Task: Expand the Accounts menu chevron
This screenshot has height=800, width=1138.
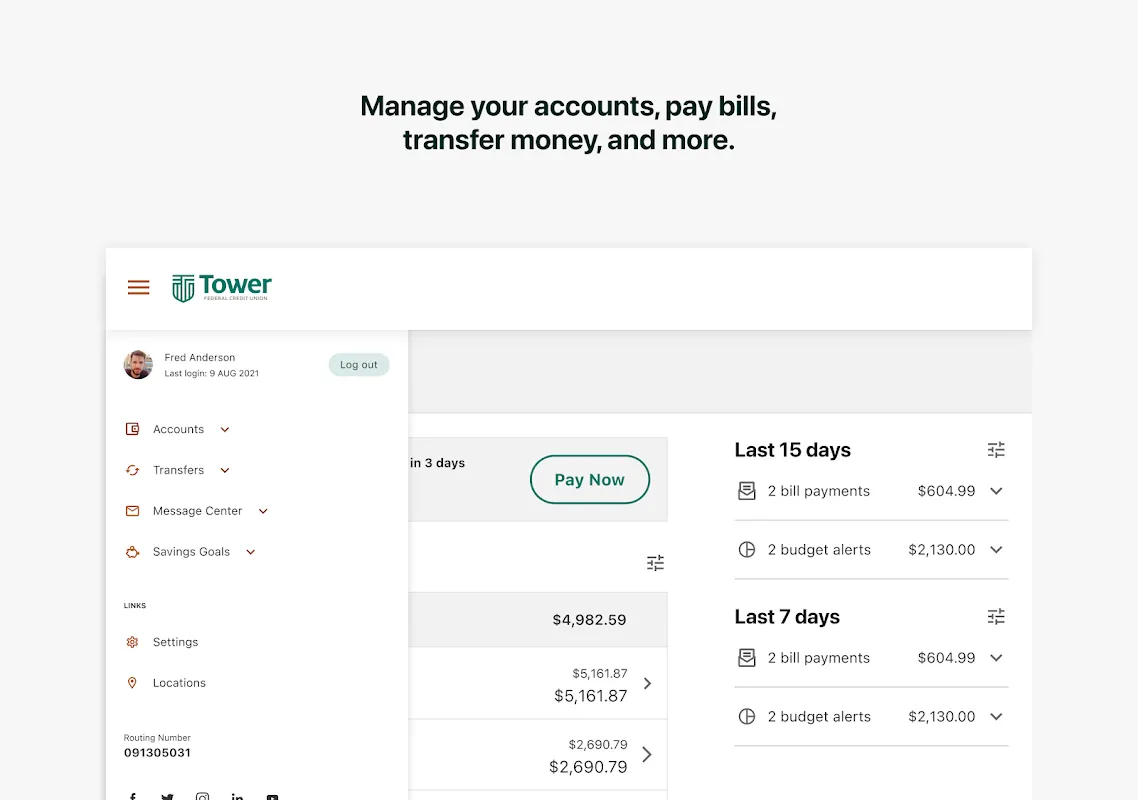Action: [x=225, y=430]
